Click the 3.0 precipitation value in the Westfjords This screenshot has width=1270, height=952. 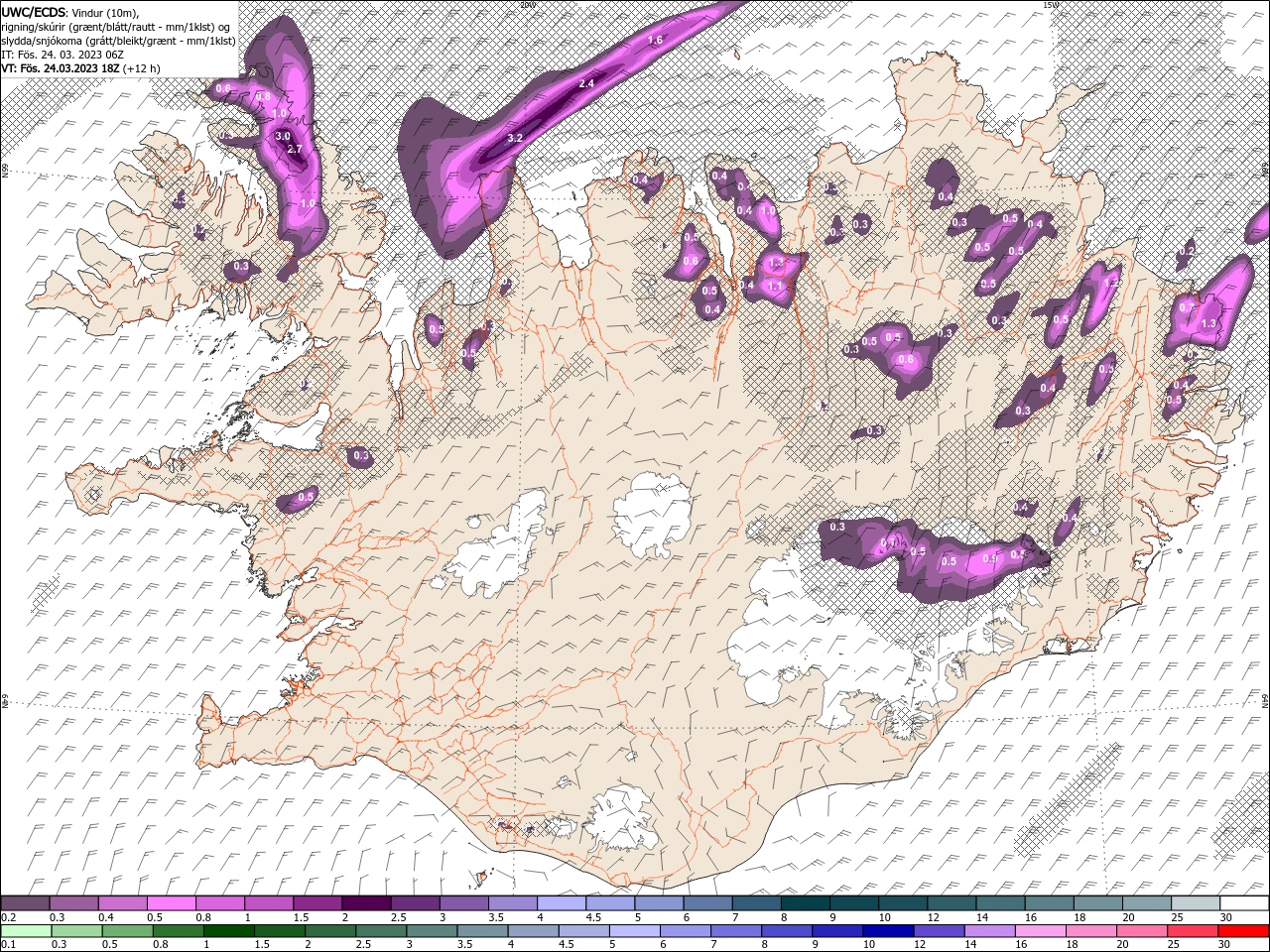point(283,136)
